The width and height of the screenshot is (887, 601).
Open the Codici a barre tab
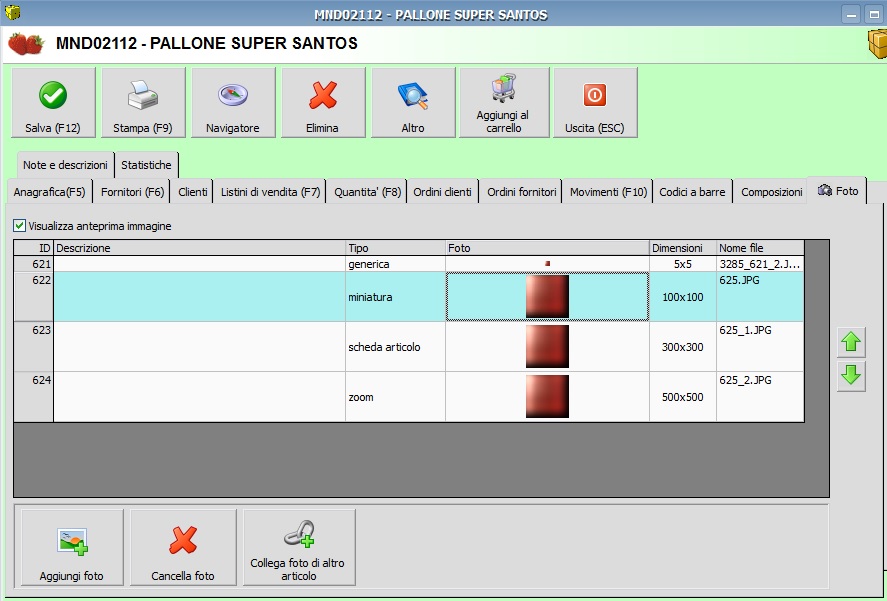click(x=692, y=192)
